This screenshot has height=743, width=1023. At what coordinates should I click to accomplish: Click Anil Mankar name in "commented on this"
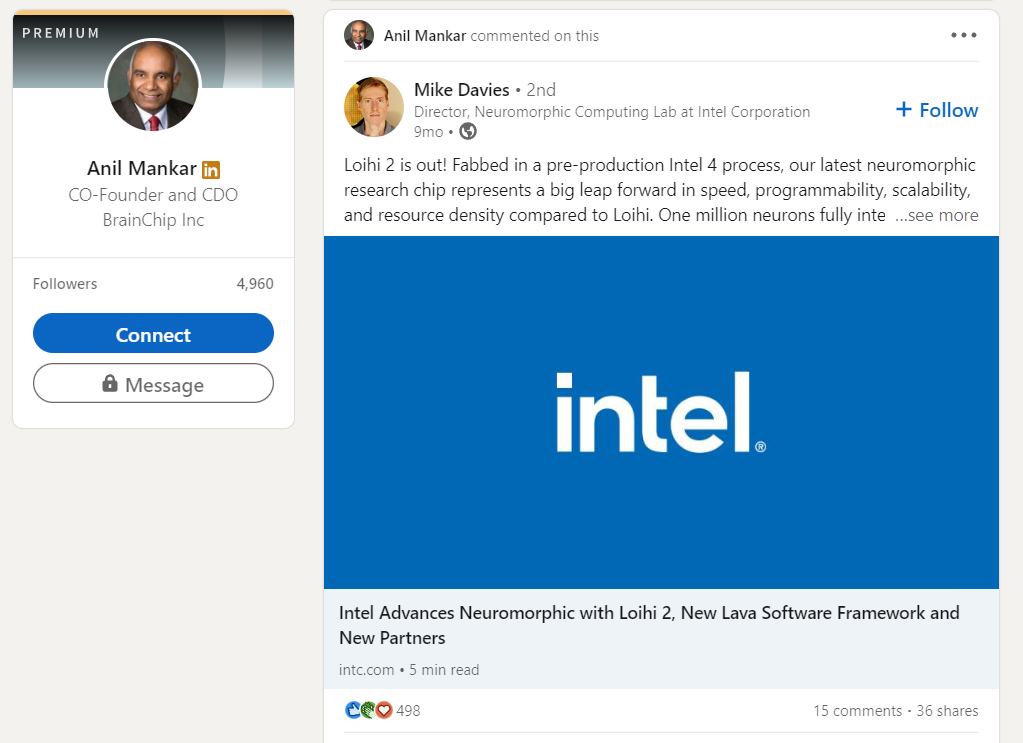425,36
